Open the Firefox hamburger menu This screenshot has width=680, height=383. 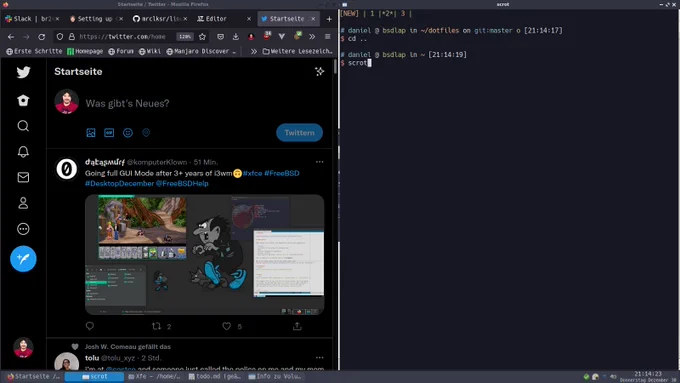pos(328,37)
